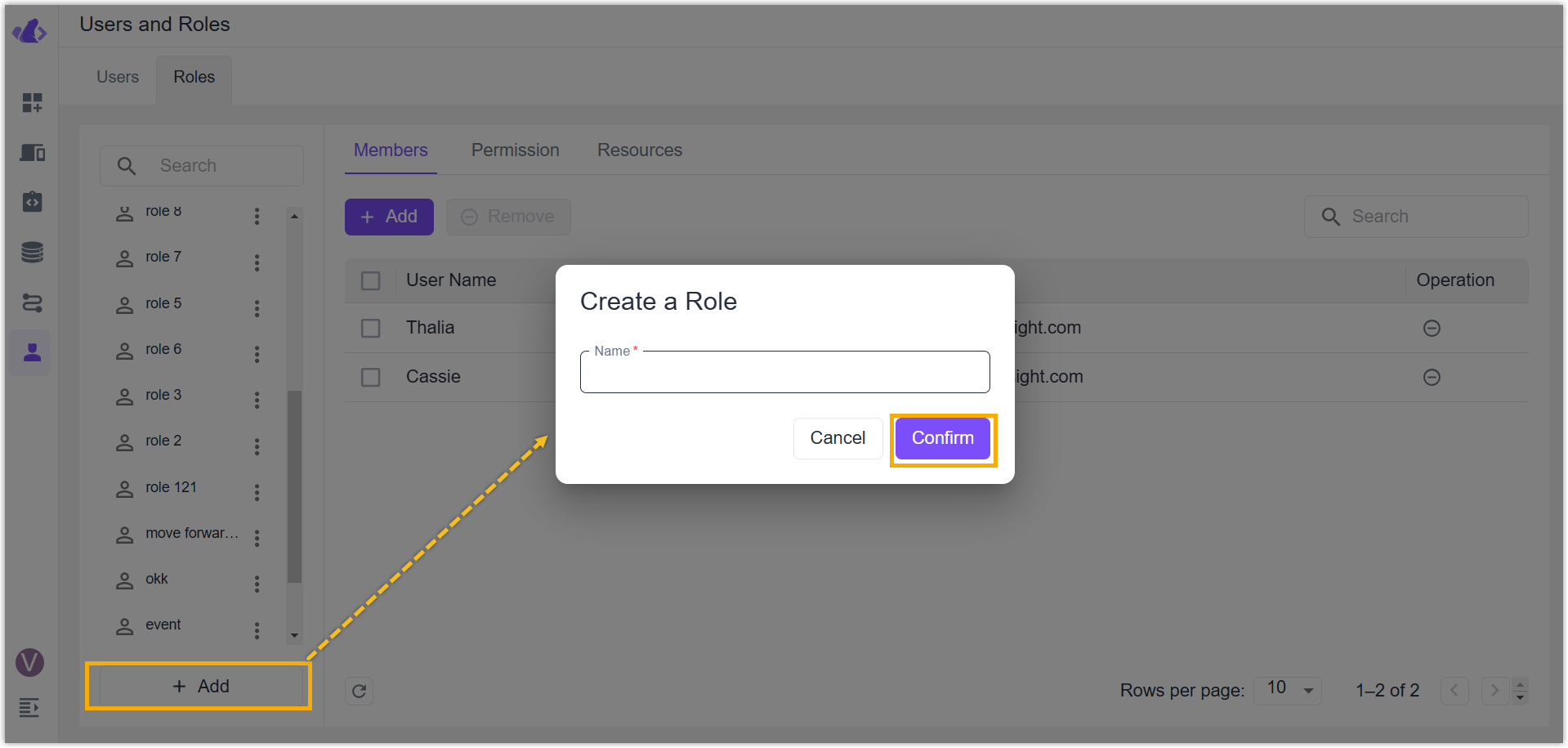
Task: Click the V user avatar icon
Action: (30, 662)
